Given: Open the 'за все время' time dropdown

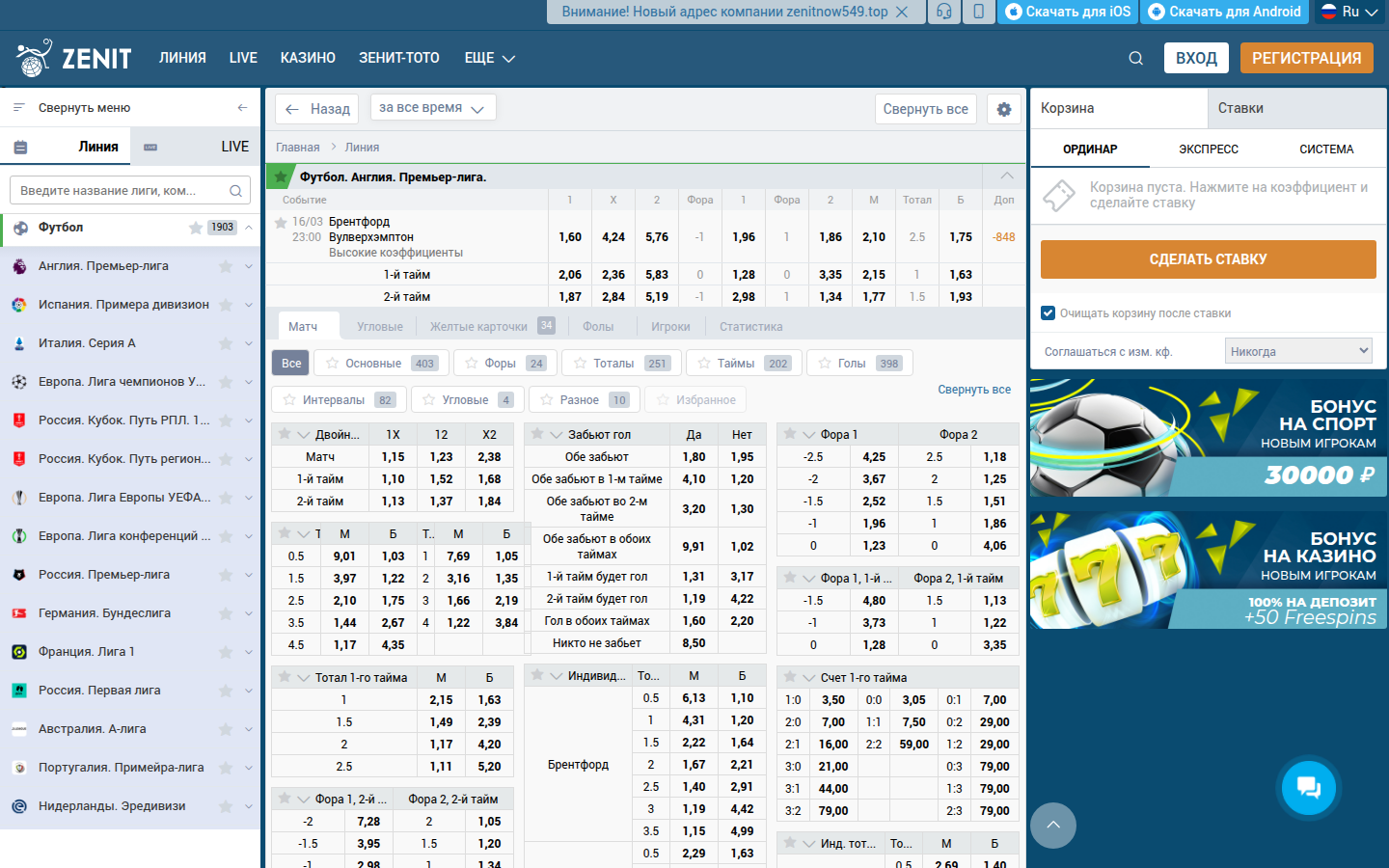Looking at the screenshot, I should click(x=432, y=108).
